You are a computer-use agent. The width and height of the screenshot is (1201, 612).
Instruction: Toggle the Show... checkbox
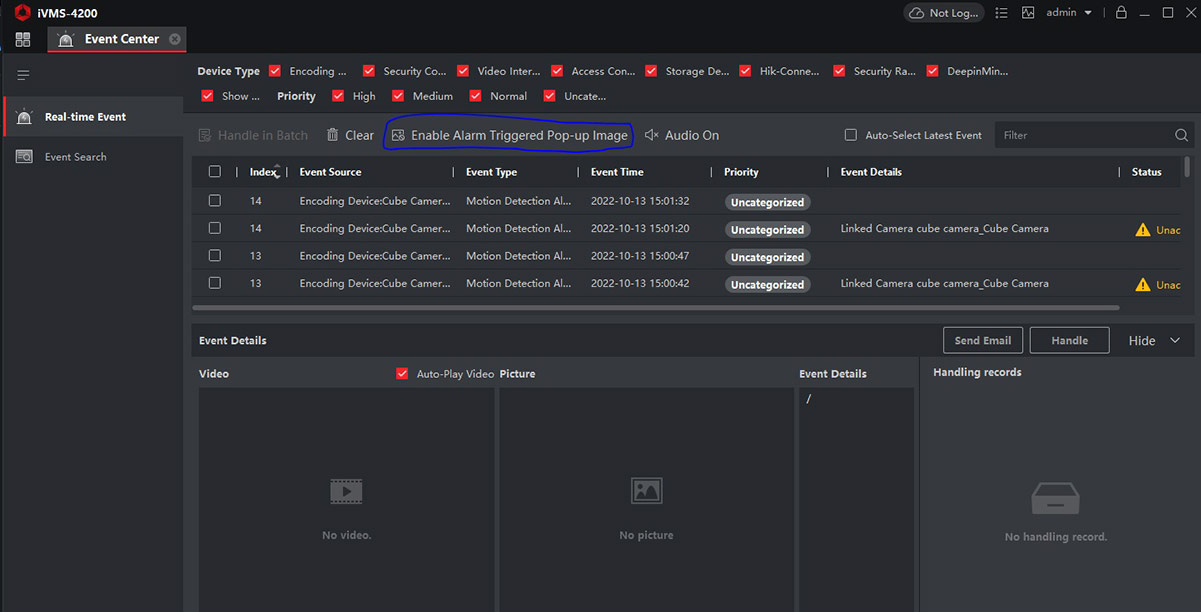[x=207, y=96]
